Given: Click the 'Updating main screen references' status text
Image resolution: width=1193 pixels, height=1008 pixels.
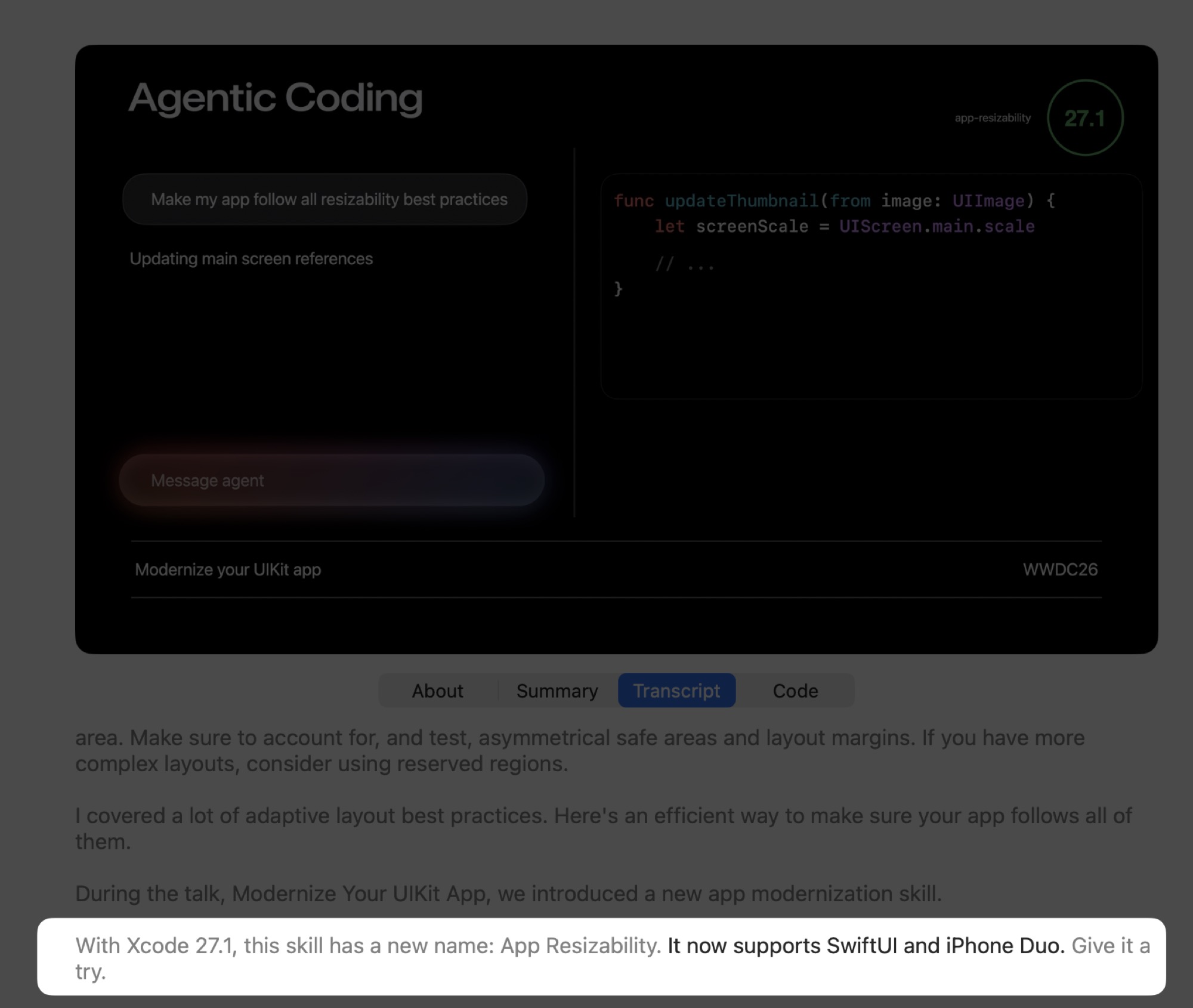Looking at the screenshot, I should pyautogui.click(x=251, y=259).
